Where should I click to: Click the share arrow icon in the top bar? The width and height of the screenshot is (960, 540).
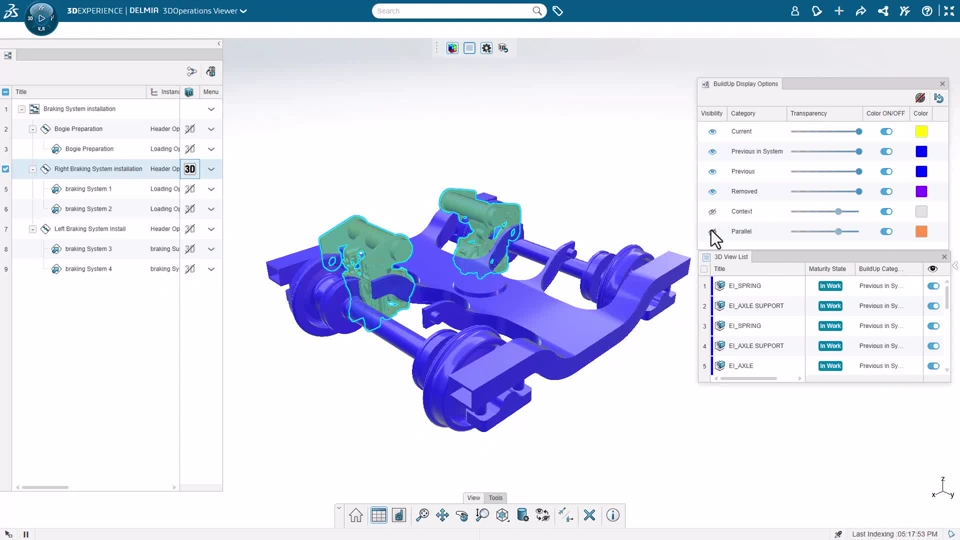tap(861, 11)
